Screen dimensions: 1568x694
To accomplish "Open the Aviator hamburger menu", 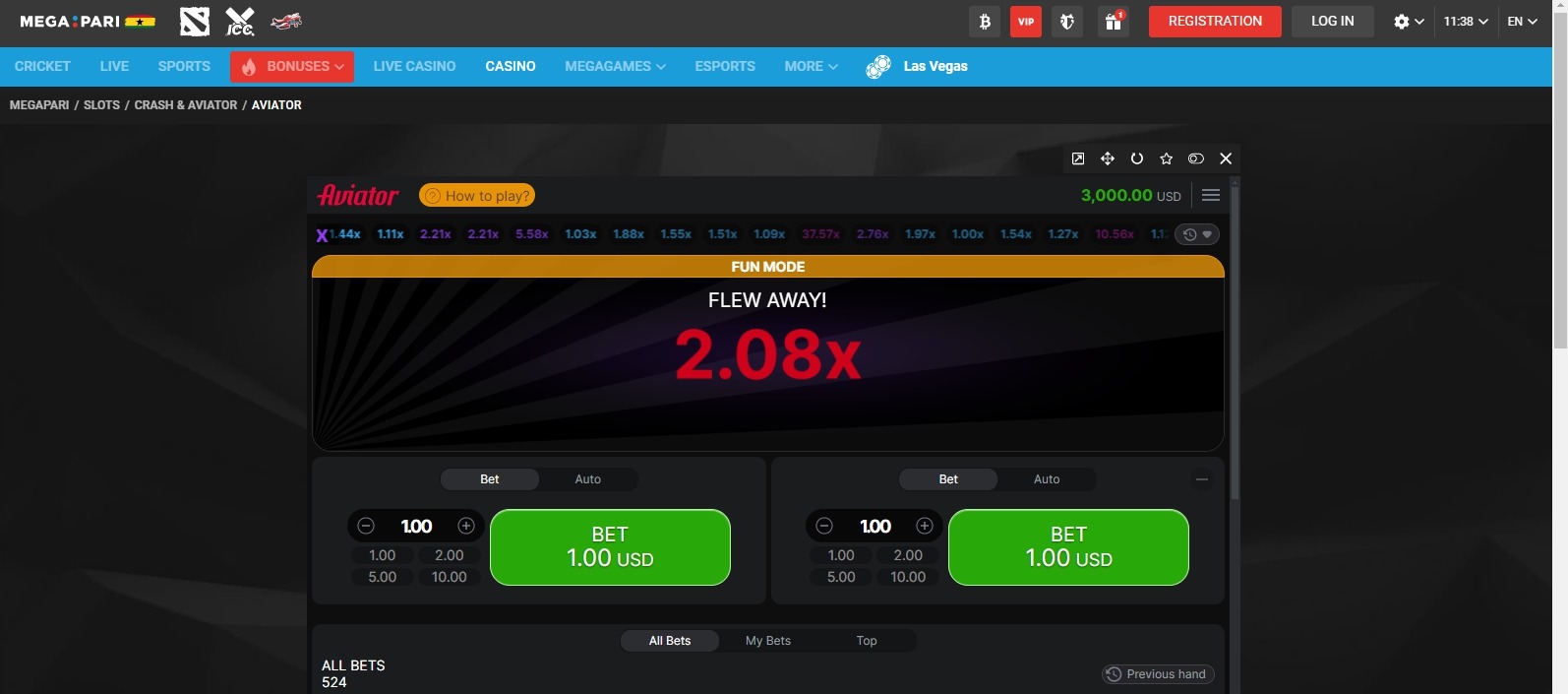I will tap(1211, 195).
